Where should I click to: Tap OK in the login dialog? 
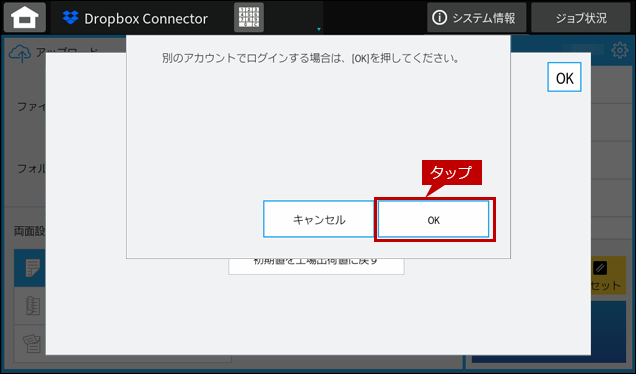[x=433, y=219]
